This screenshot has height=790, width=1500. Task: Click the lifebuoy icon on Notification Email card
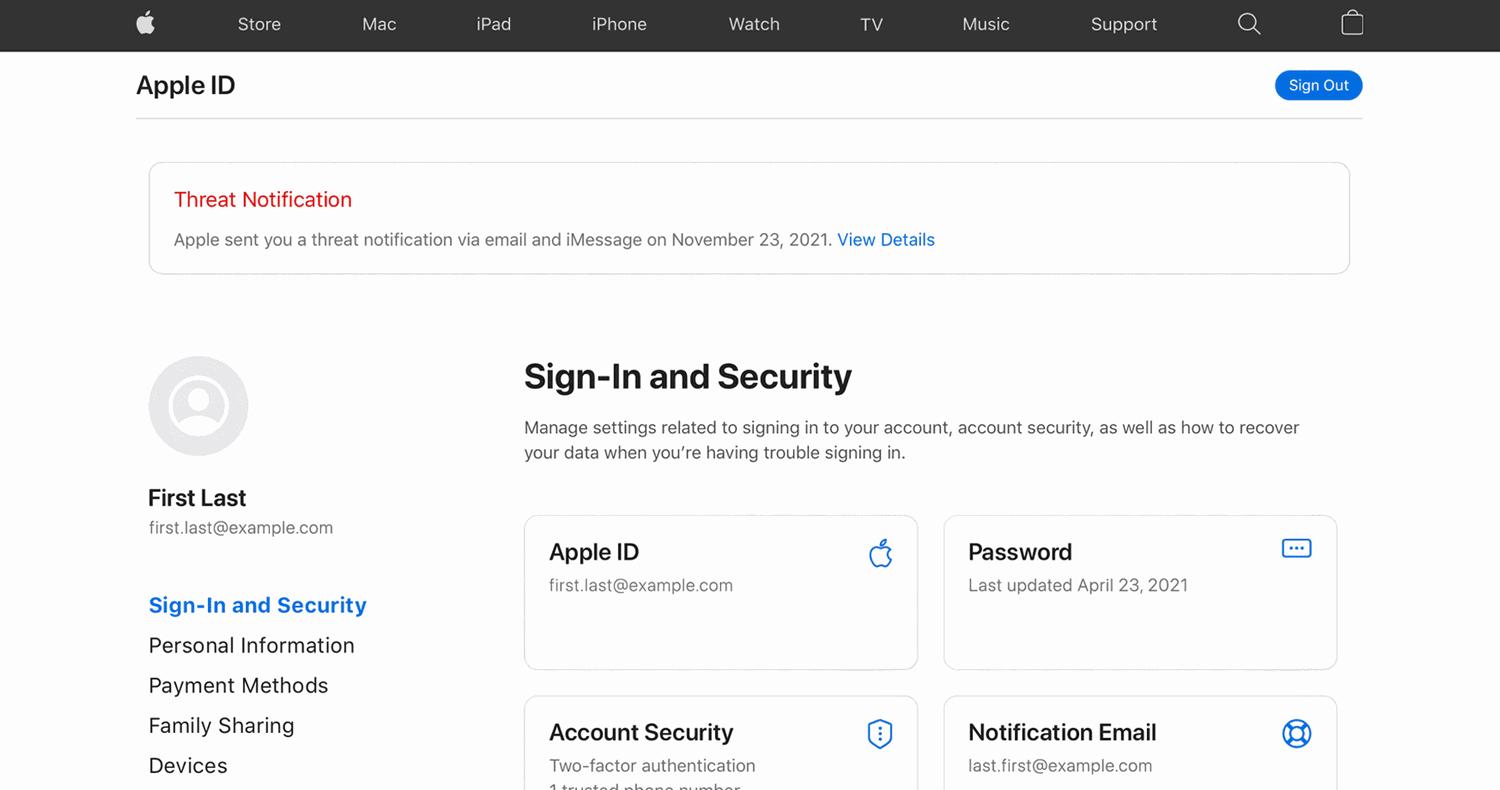pyautogui.click(x=1296, y=734)
